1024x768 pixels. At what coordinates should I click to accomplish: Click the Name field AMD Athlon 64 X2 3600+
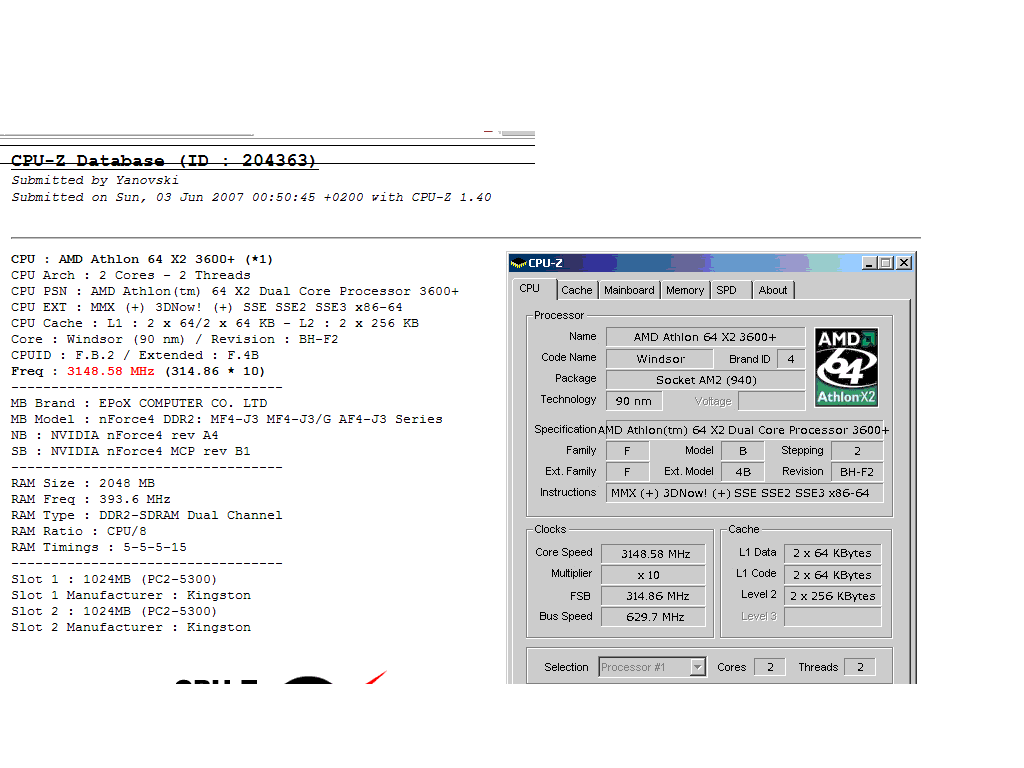point(705,337)
